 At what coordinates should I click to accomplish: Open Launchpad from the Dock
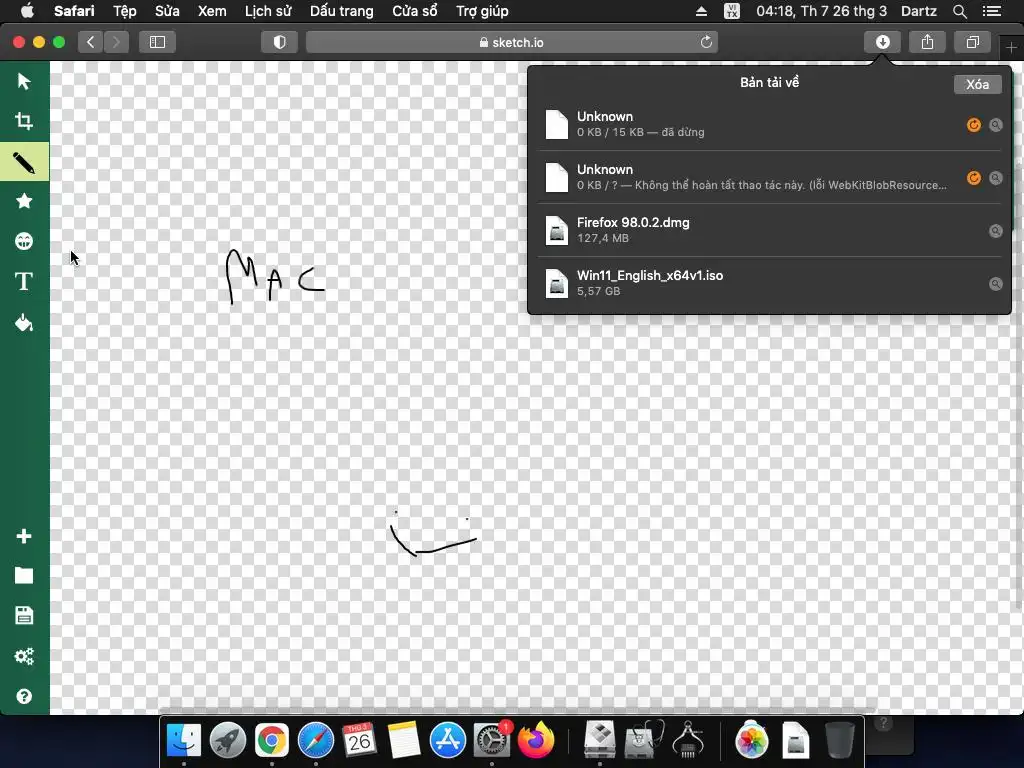coord(227,740)
